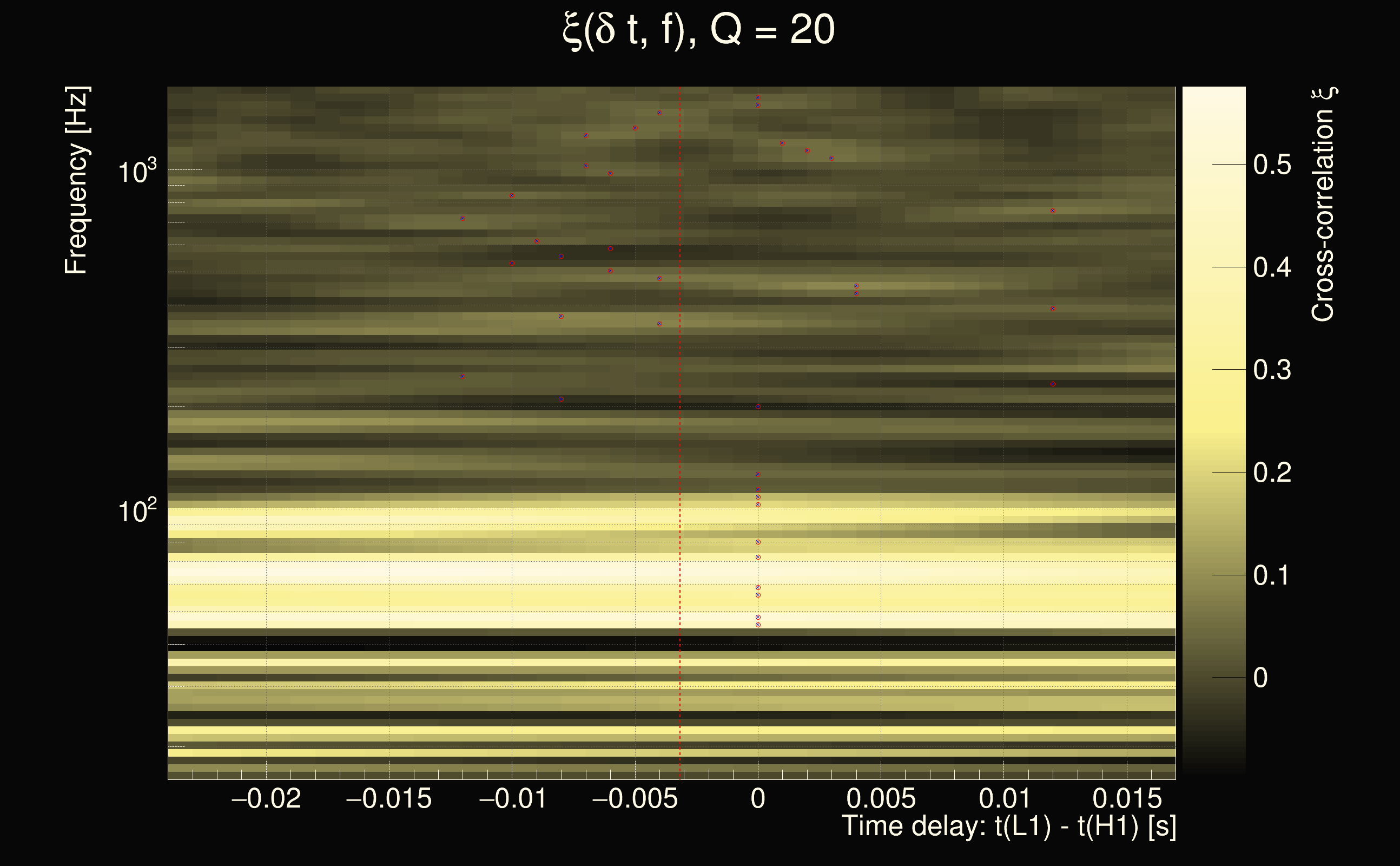Click the 0.1 tick label on the colorbar

pyautogui.click(x=1272, y=575)
